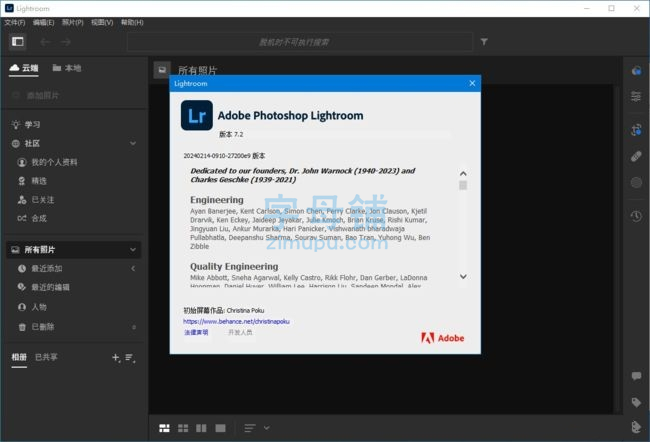This screenshot has width=650, height=442.
Task: Click the Engineering credits heading
Action: [217, 200]
